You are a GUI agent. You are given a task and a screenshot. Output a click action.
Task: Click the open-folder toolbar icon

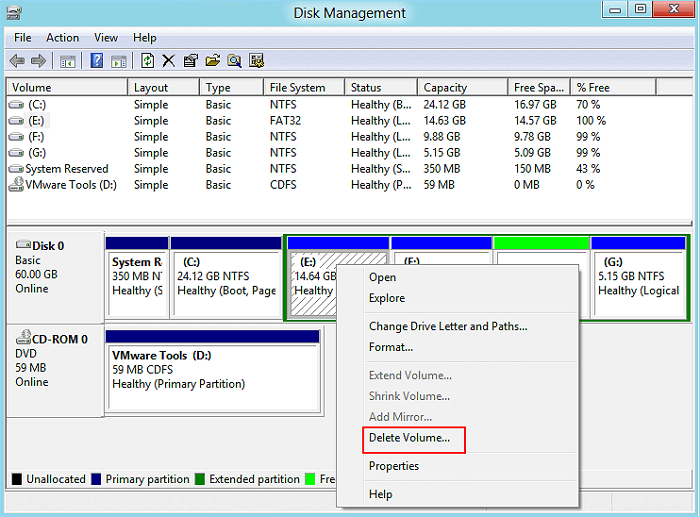212,61
